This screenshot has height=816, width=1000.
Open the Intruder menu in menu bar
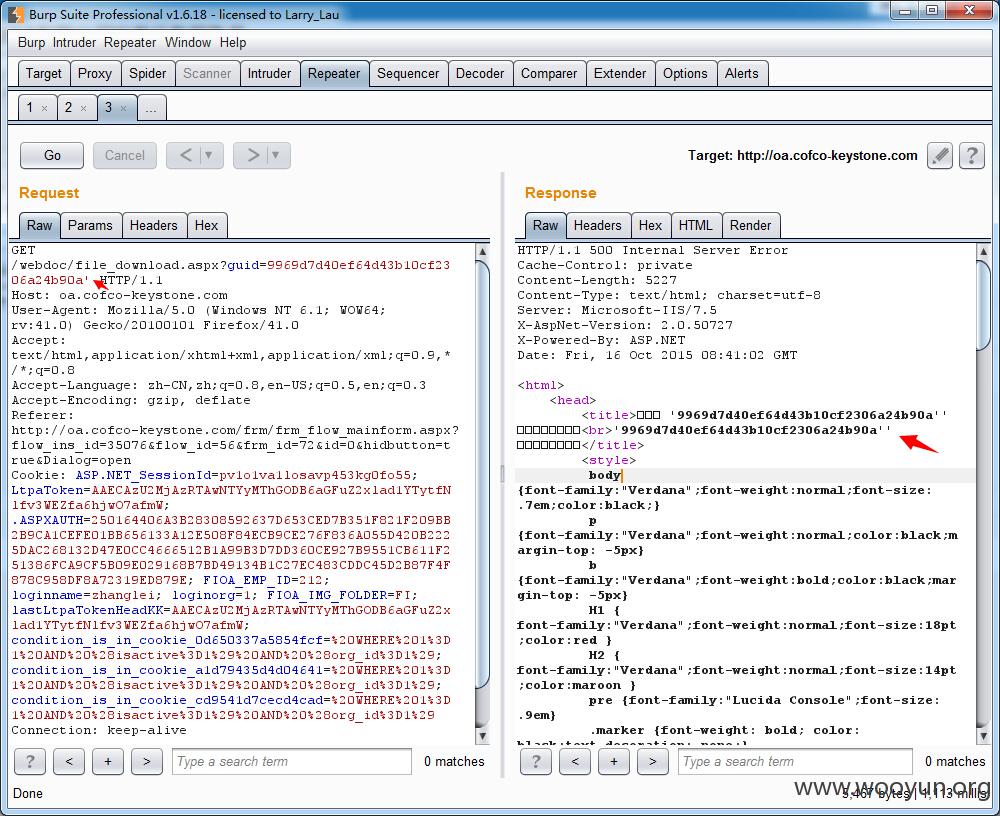[74, 42]
